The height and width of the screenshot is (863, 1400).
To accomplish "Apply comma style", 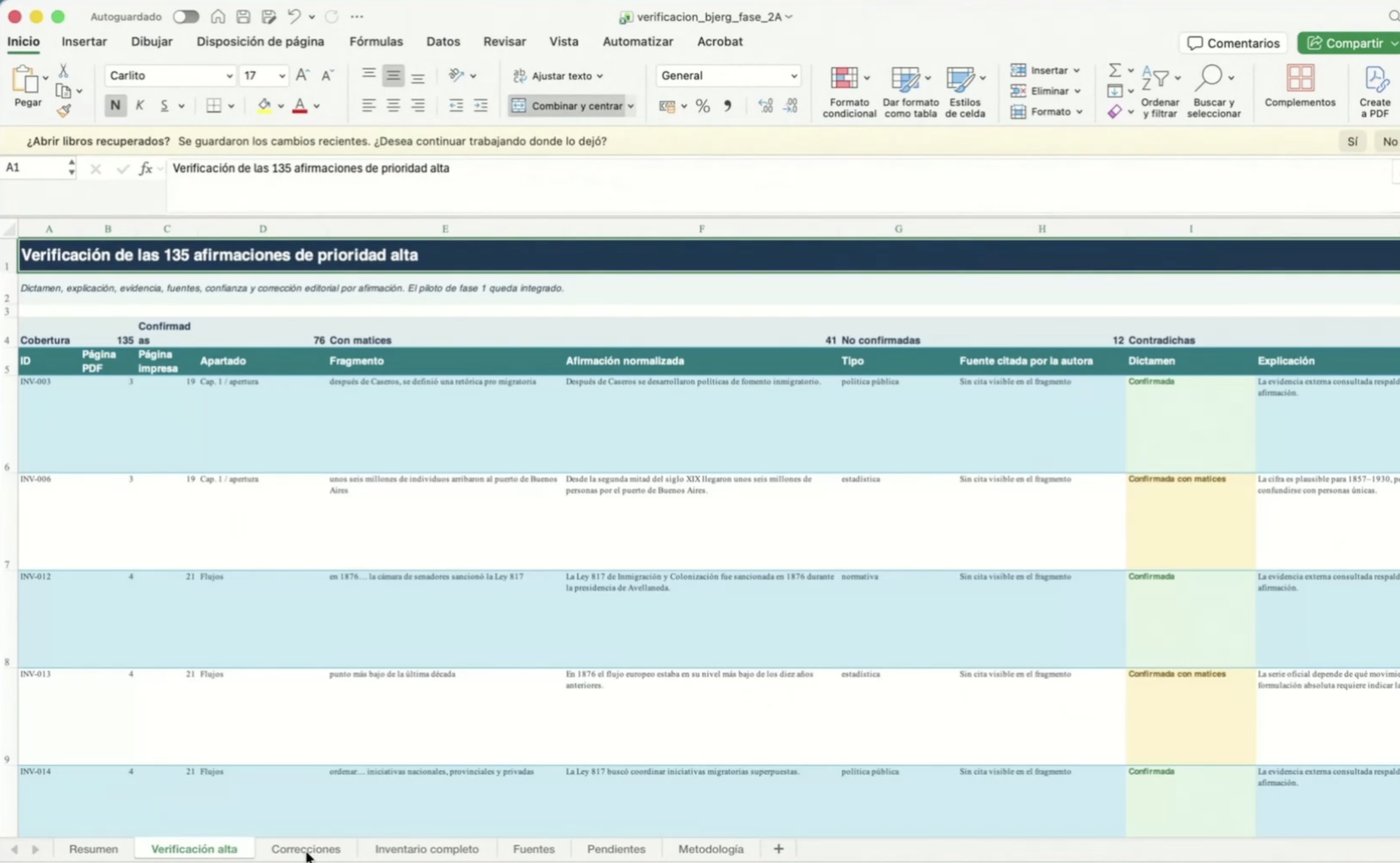I will (x=727, y=106).
